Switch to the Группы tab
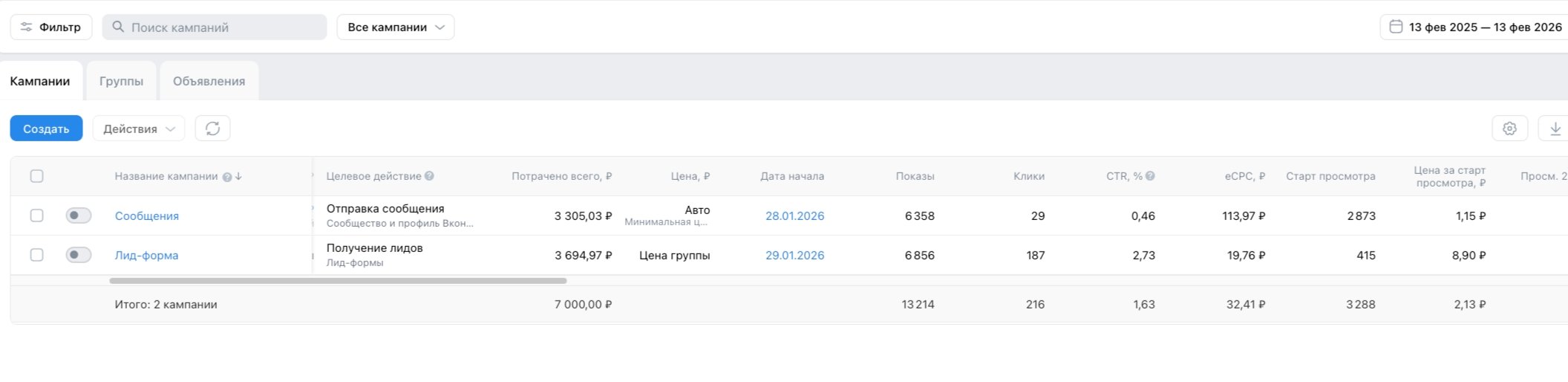The height and width of the screenshot is (382, 1568). 121,81
